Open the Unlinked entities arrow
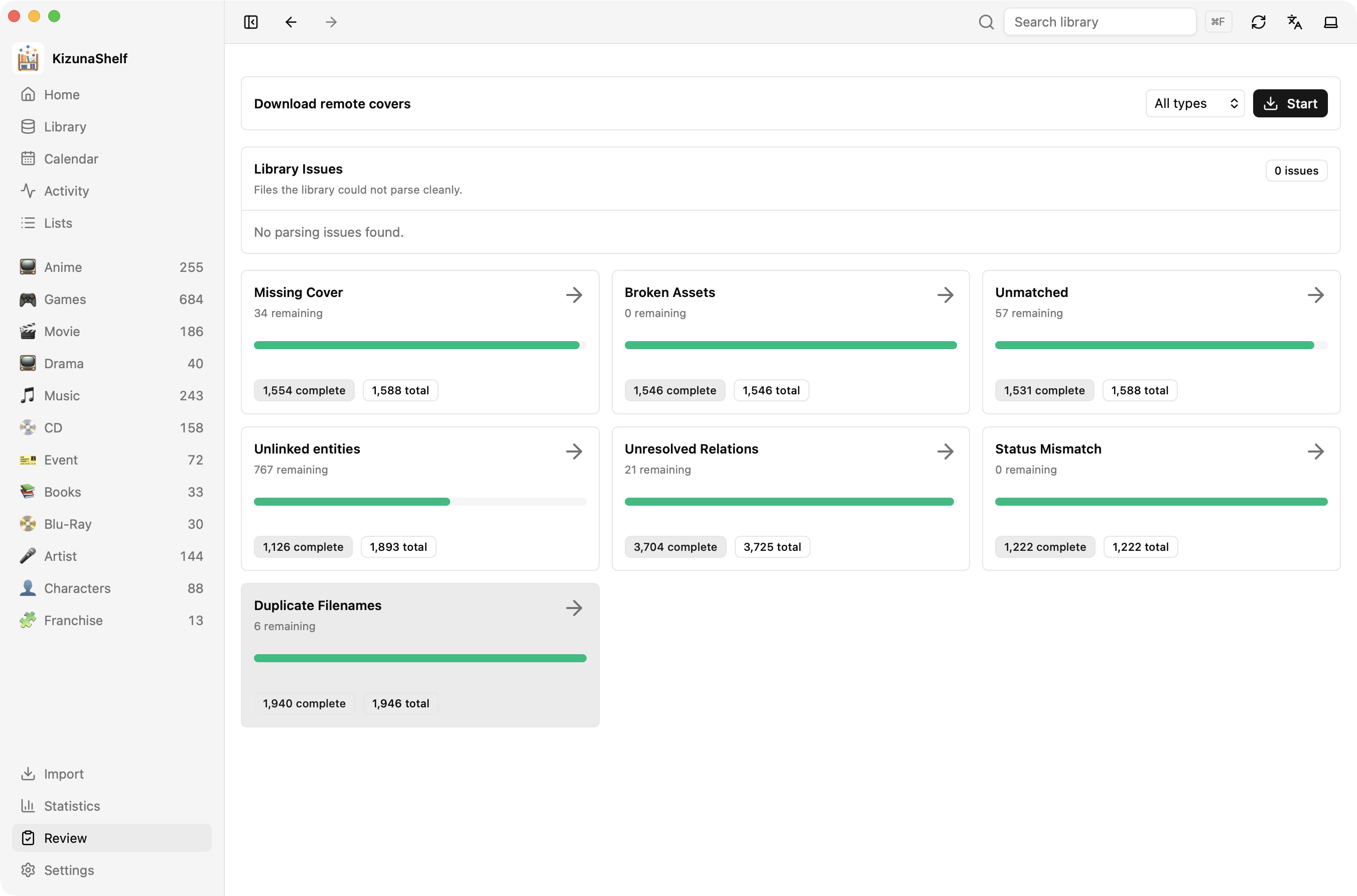 pos(574,452)
